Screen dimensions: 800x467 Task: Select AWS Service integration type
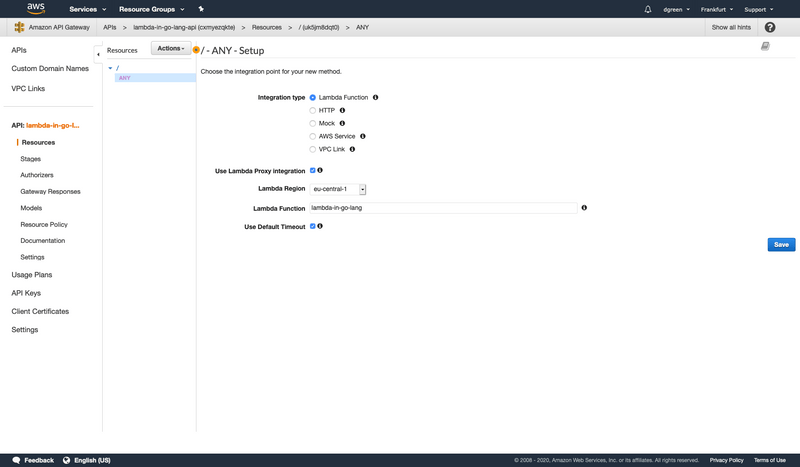pos(313,136)
